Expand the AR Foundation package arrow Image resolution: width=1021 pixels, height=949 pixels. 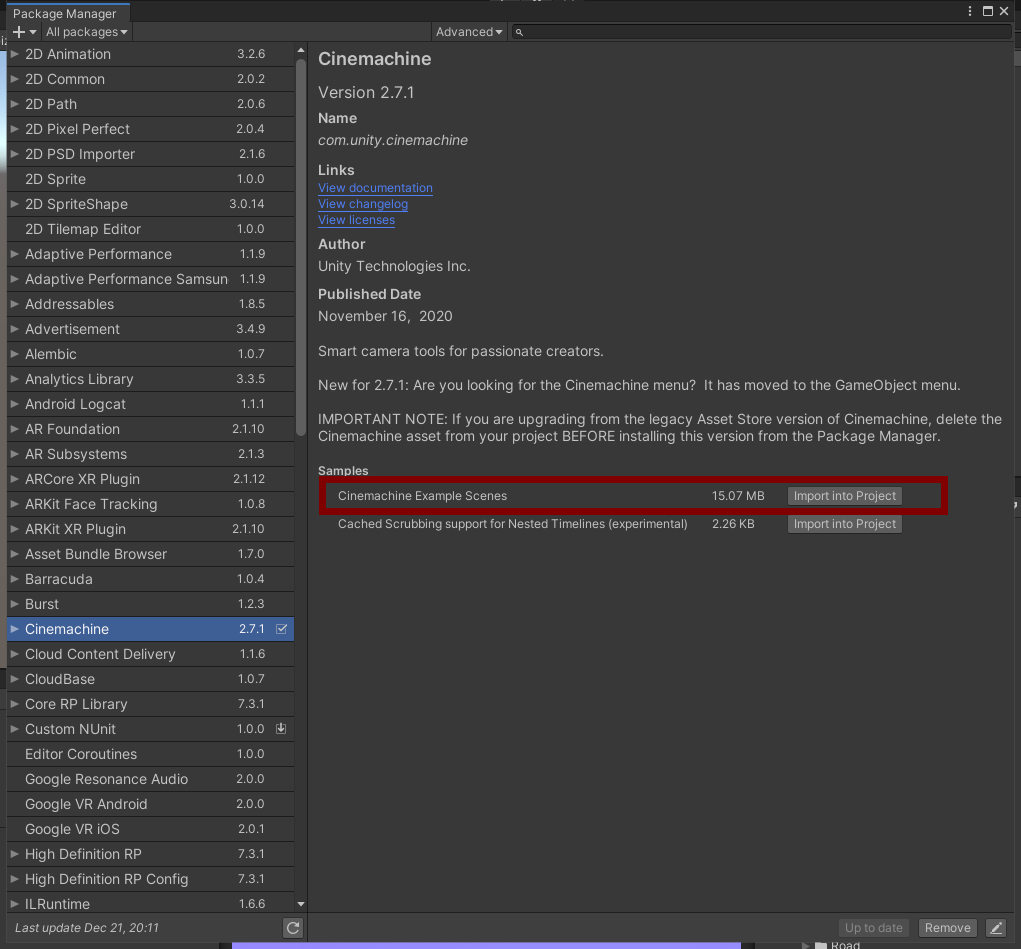(x=14, y=429)
